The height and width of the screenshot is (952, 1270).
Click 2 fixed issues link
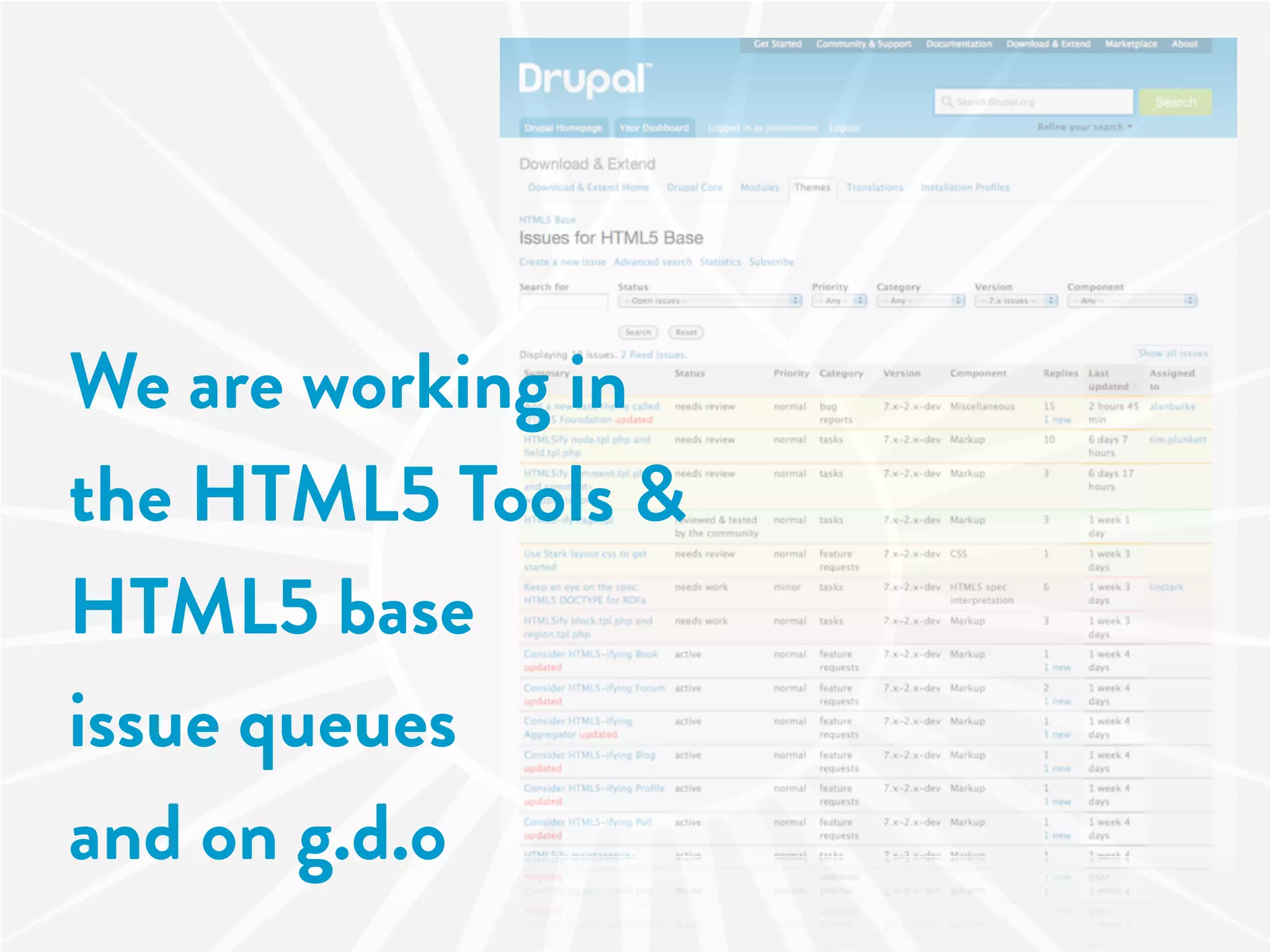coord(654,355)
